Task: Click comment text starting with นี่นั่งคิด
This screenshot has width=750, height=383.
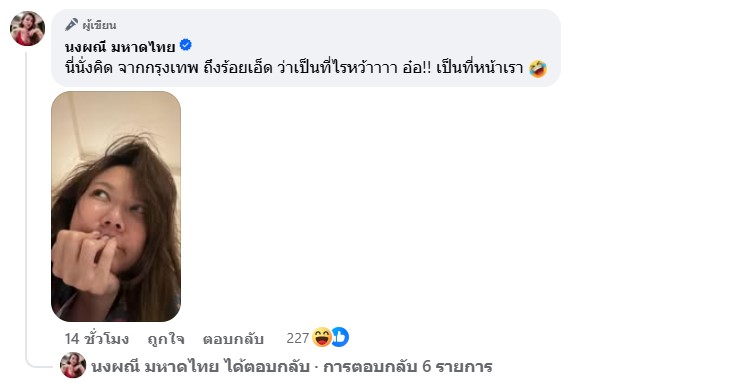Action: tap(294, 68)
